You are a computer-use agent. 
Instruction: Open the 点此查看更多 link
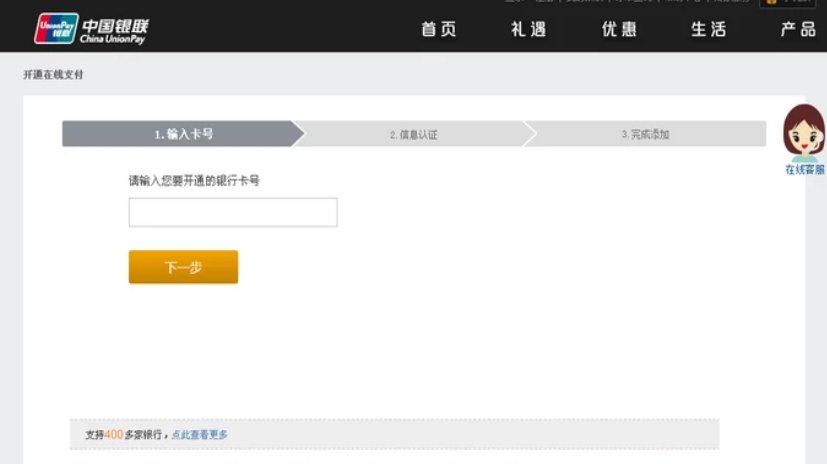point(199,434)
